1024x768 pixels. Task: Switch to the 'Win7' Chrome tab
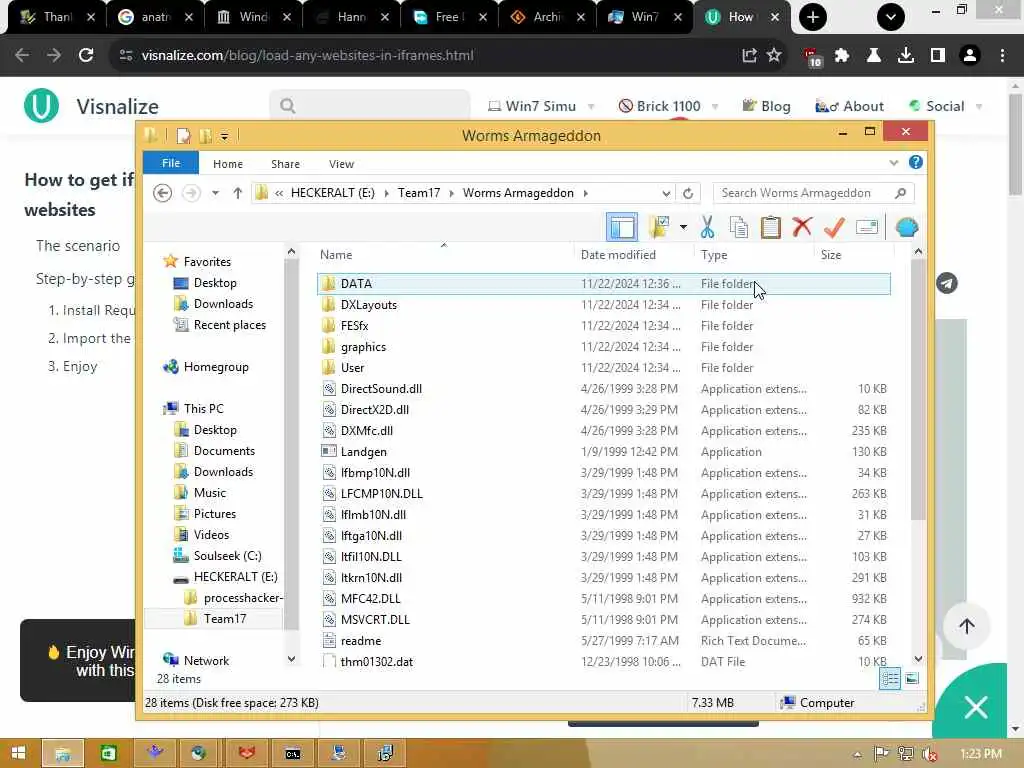[x=644, y=17]
